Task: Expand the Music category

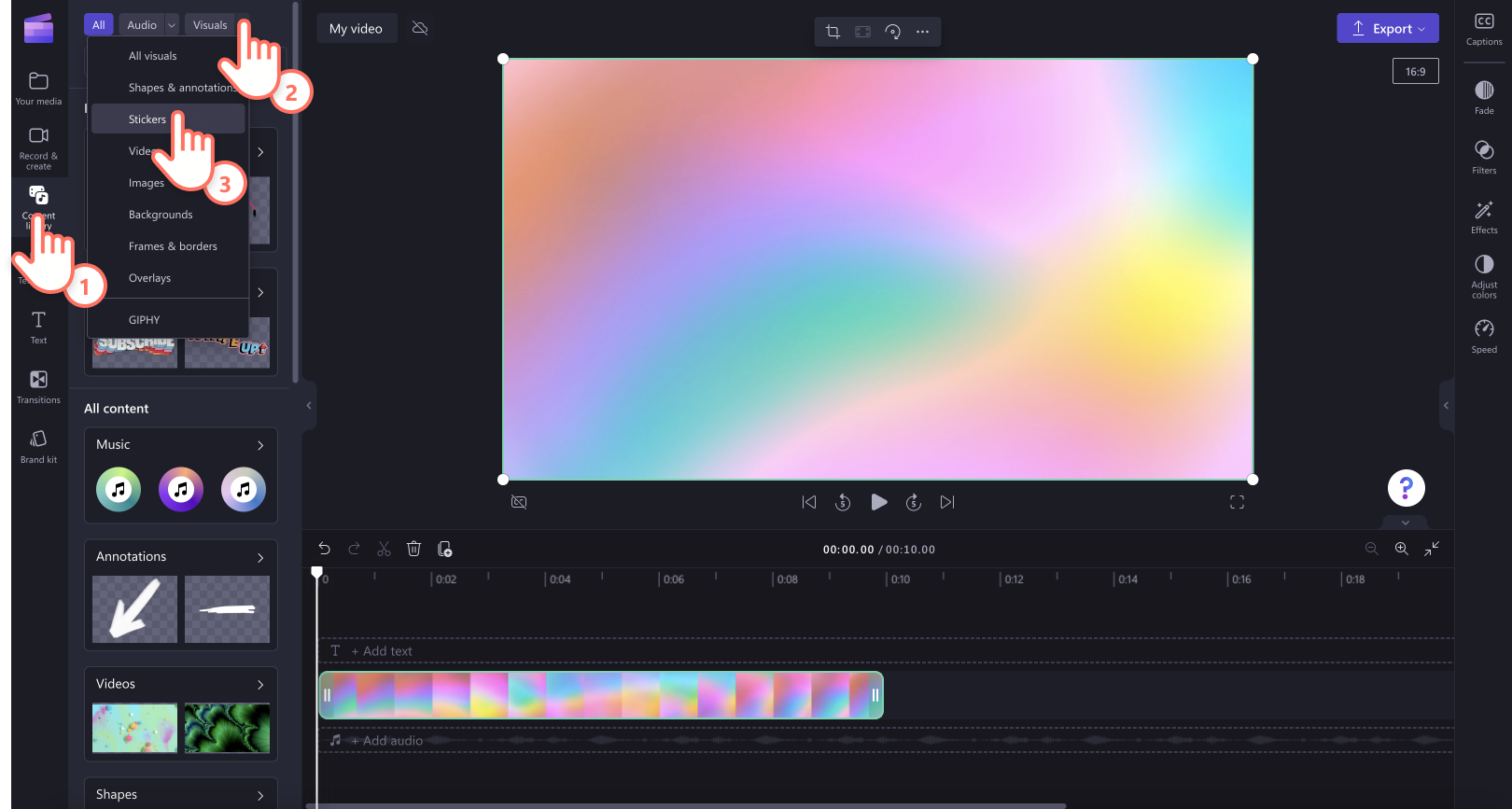Action: click(x=260, y=445)
